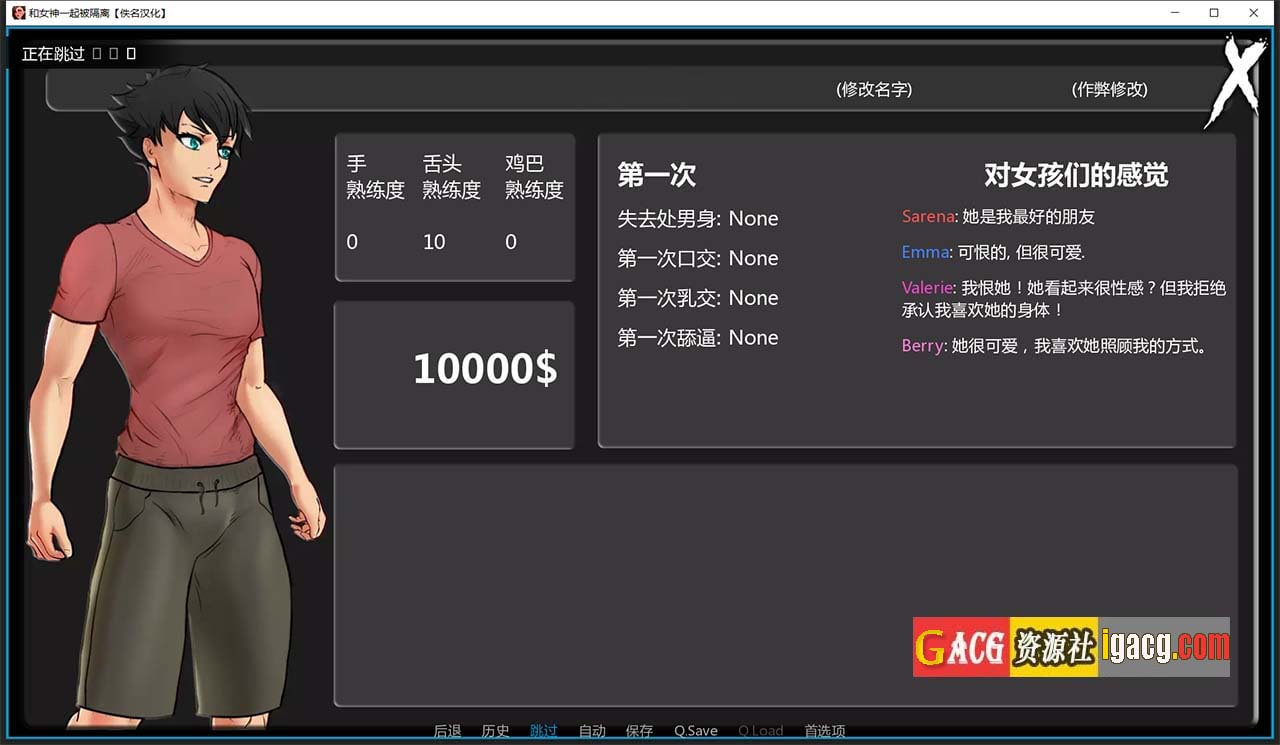Maximize the game window
Image resolution: width=1280 pixels, height=745 pixels.
(x=1214, y=13)
